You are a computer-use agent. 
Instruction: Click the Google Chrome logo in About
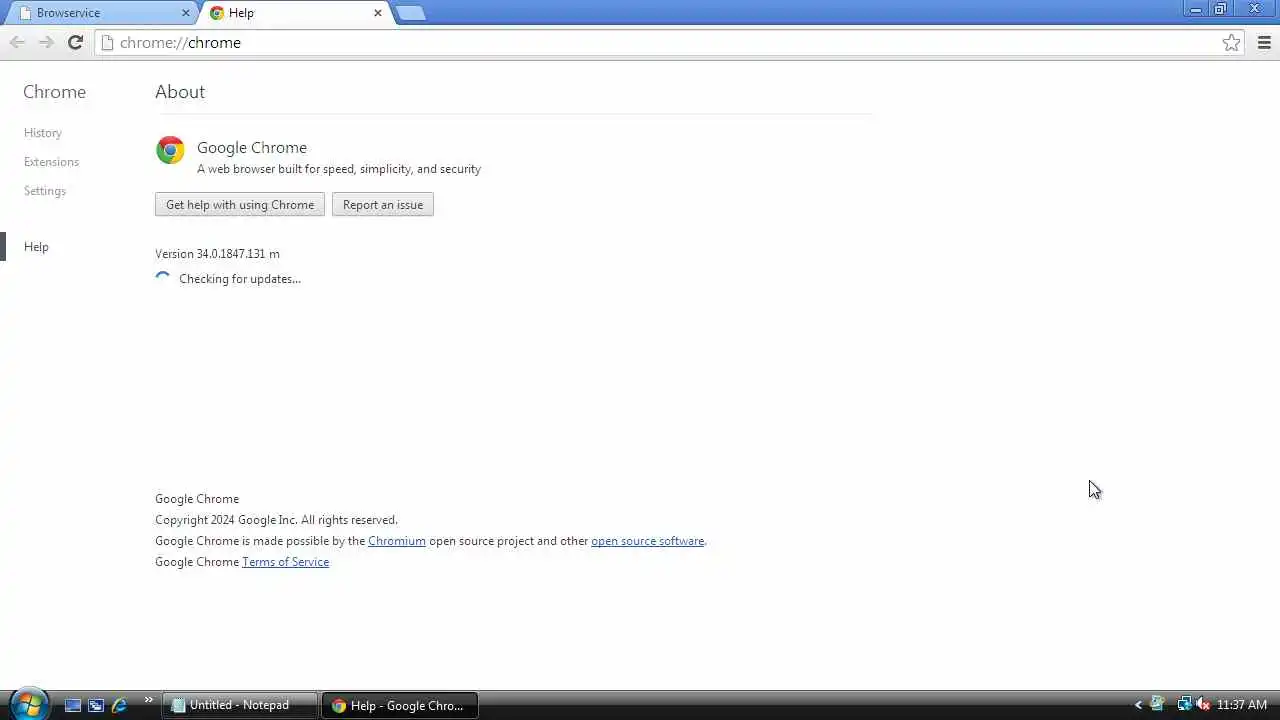(x=170, y=150)
